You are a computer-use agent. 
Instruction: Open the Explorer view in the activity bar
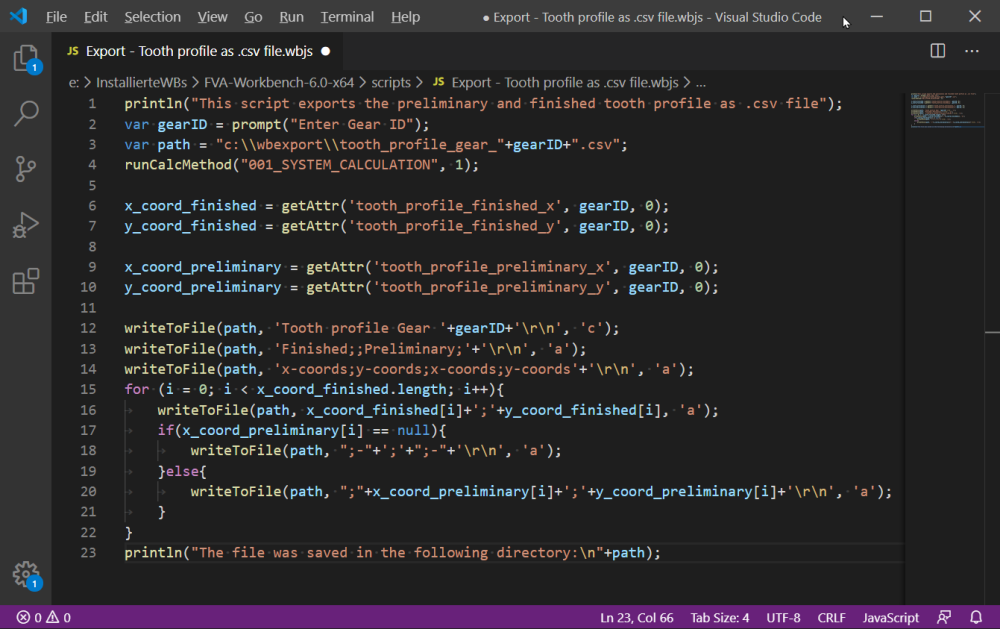click(25, 60)
